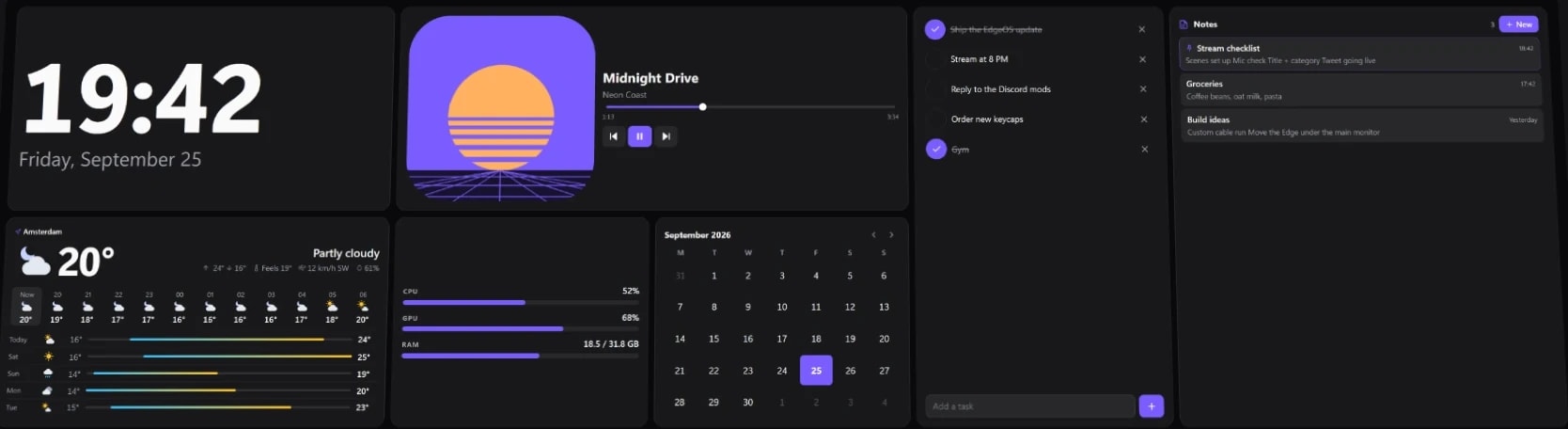Create a new note with New button
The image size is (1568, 429).
pos(1518,24)
